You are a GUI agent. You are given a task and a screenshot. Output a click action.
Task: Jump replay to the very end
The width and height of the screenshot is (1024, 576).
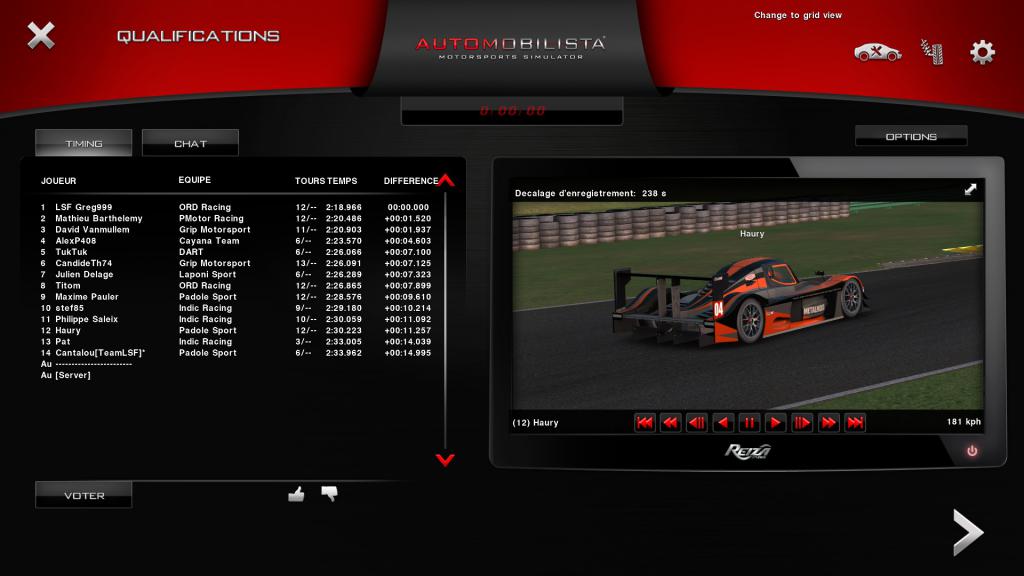click(x=855, y=423)
